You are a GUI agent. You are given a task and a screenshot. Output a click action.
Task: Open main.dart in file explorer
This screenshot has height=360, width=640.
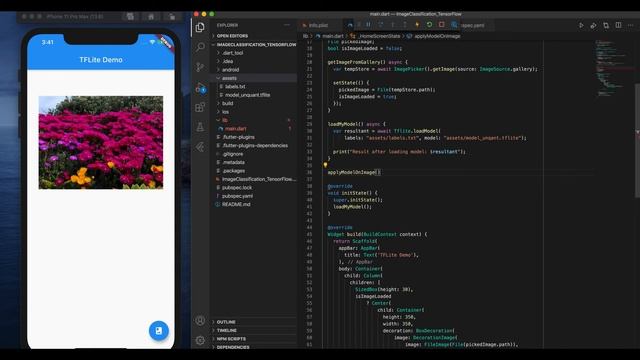tap(253, 129)
